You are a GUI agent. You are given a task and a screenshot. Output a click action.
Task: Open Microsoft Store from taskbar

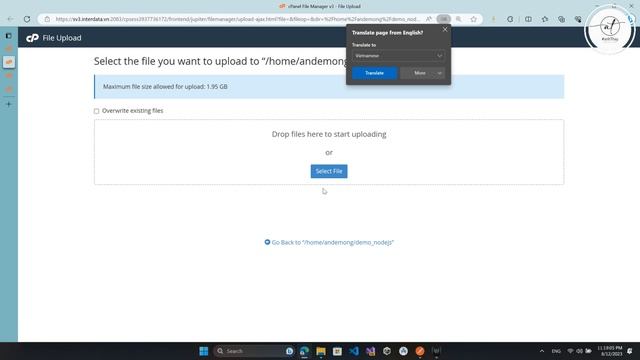[337, 351]
